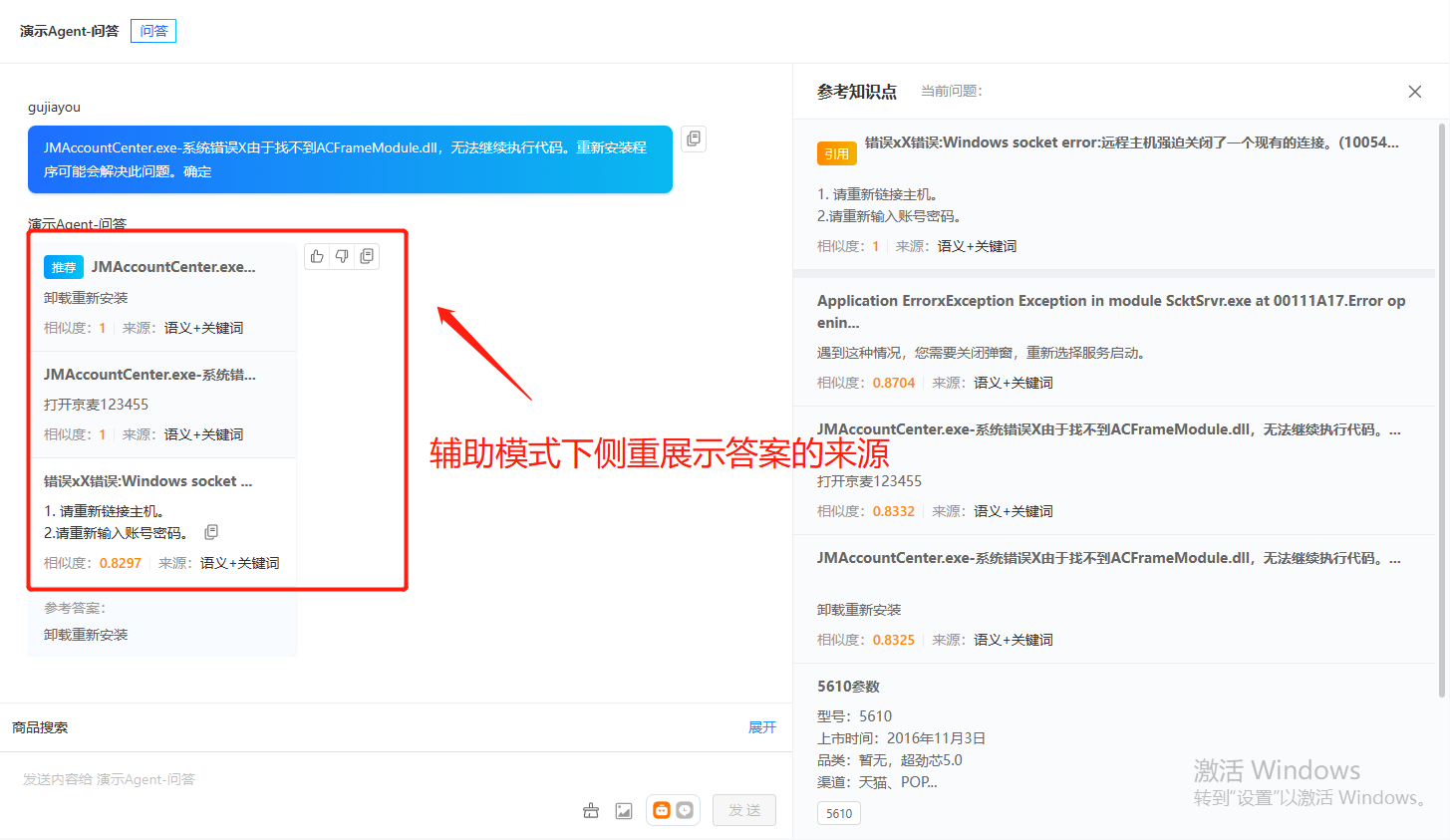The width and height of the screenshot is (1450, 840).
Task: Switch to orange robot assistant mode
Action: pos(662,810)
